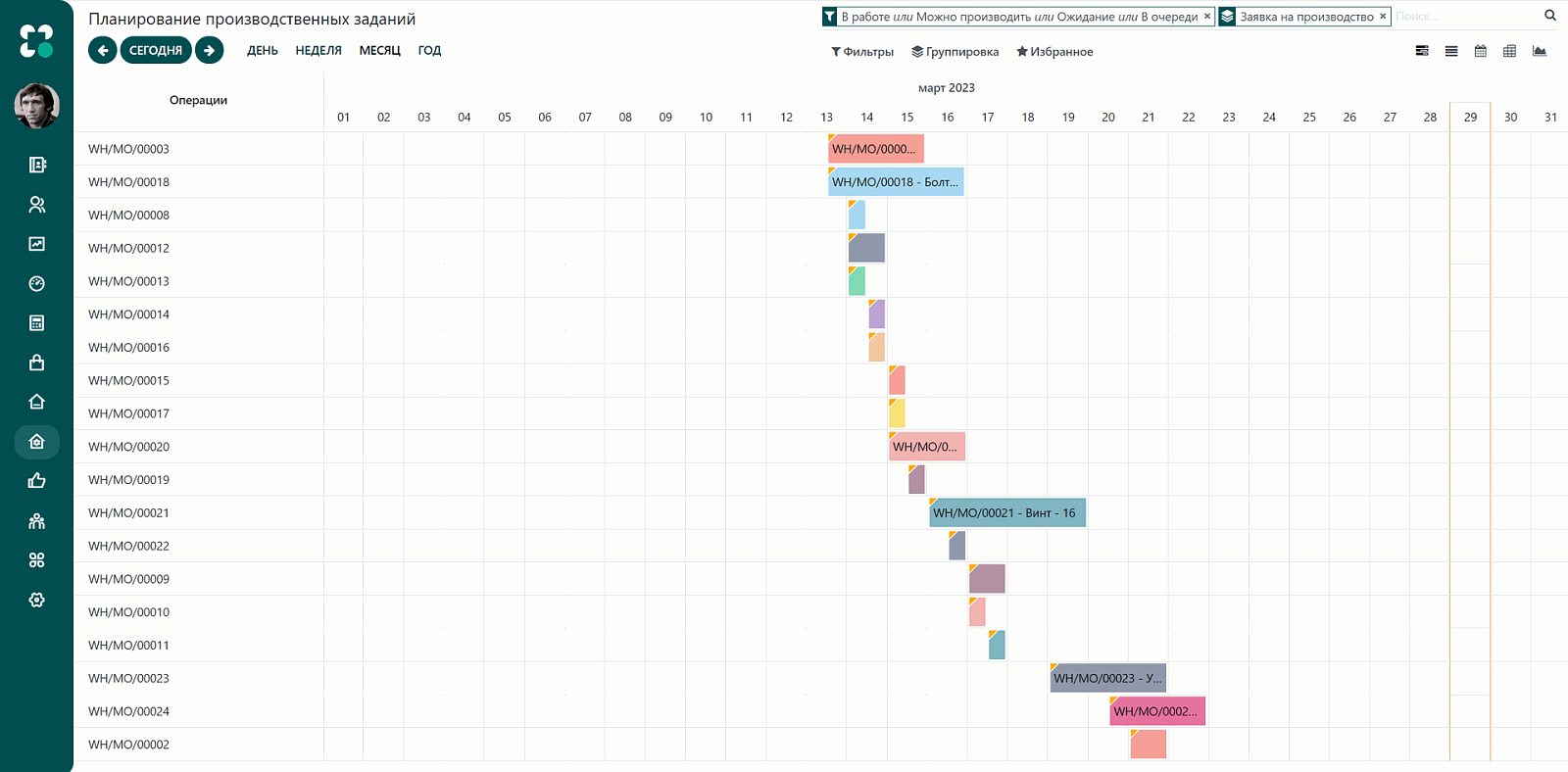The height and width of the screenshot is (772, 1568).
Task: Remove the status filter facet
Action: [1207, 17]
